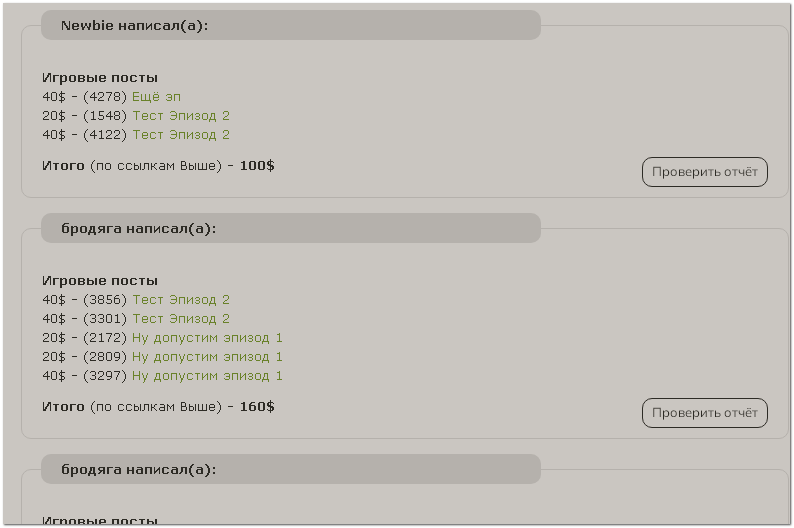Open "Тест Эпизод 2" link for post 1548
The height and width of the screenshot is (528, 794).
click(x=181, y=116)
